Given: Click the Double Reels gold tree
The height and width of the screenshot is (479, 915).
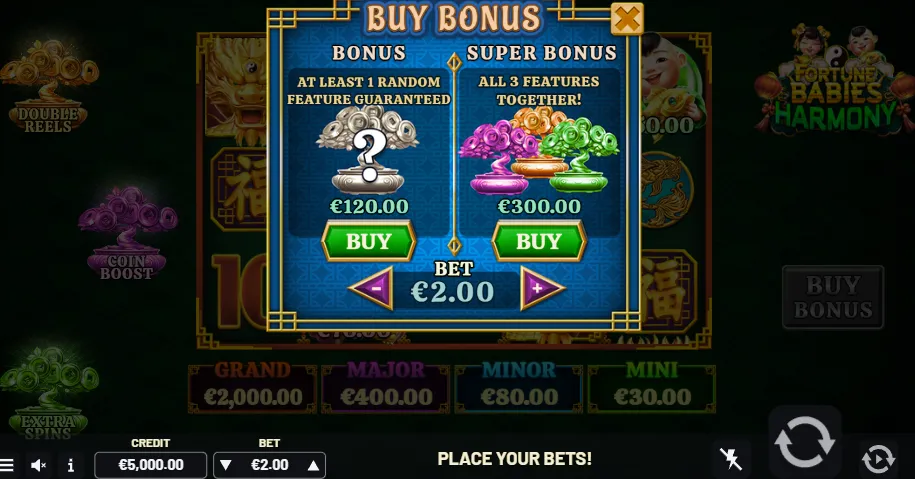Looking at the screenshot, I should (48, 86).
